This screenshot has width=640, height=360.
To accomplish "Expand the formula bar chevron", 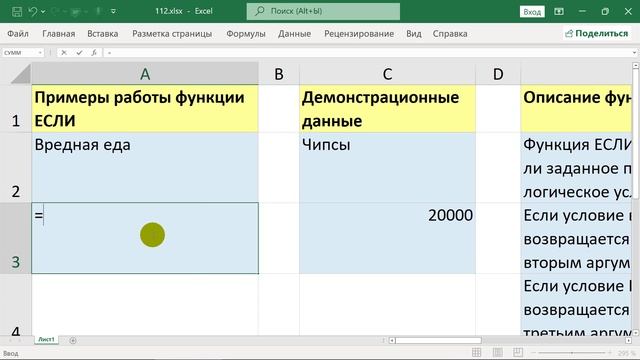I will (634, 53).
